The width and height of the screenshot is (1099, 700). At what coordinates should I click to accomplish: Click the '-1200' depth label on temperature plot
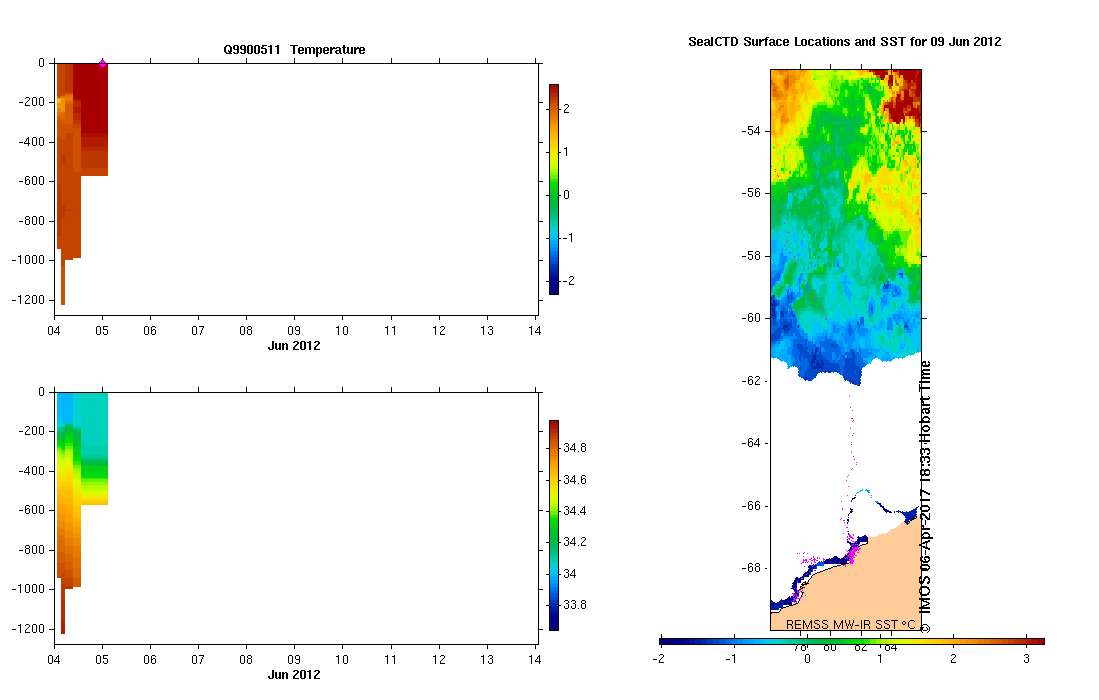(x=28, y=300)
